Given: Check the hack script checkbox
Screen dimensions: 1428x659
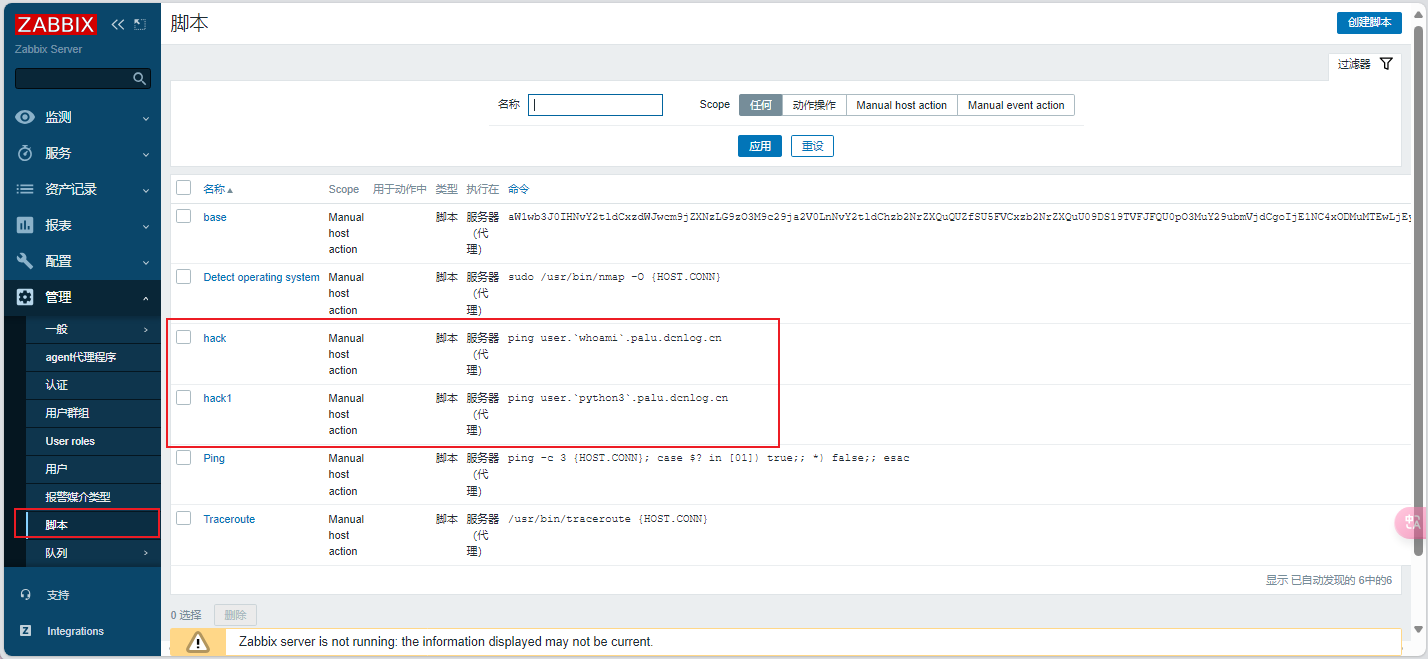Looking at the screenshot, I should [183, 337].
